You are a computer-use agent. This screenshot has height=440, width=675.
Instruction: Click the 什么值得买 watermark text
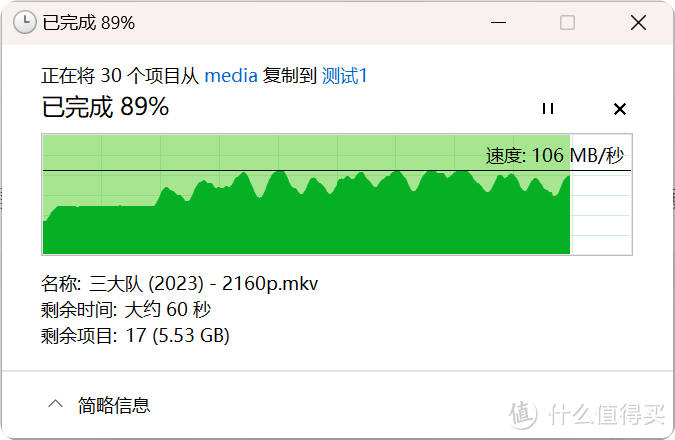click(607, 412)
